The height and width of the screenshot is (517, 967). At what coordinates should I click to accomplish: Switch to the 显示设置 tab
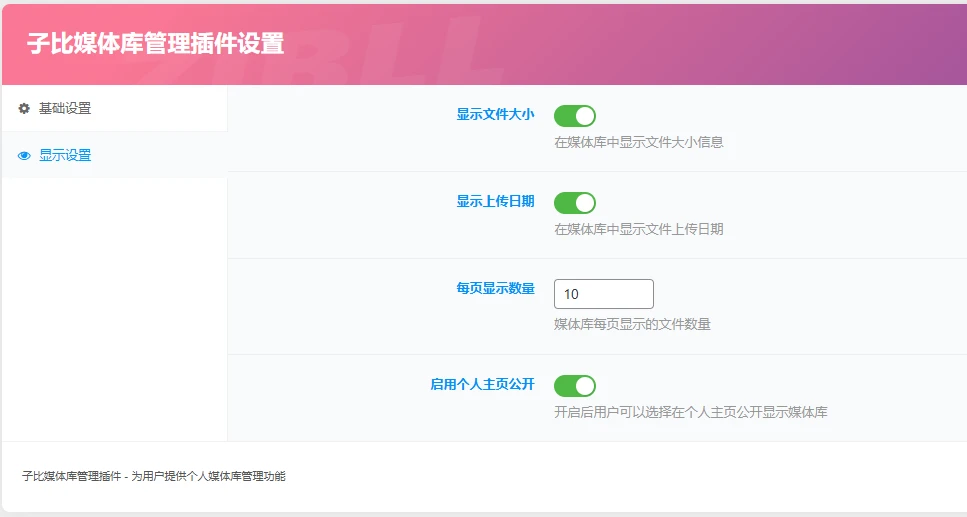pos(65,156)
